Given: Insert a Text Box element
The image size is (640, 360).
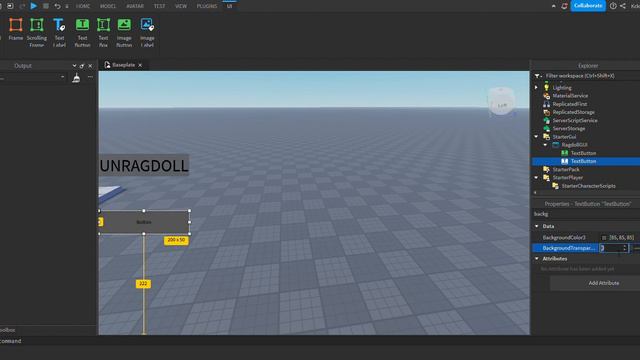Looking at the screenshot, I should 103,32.
